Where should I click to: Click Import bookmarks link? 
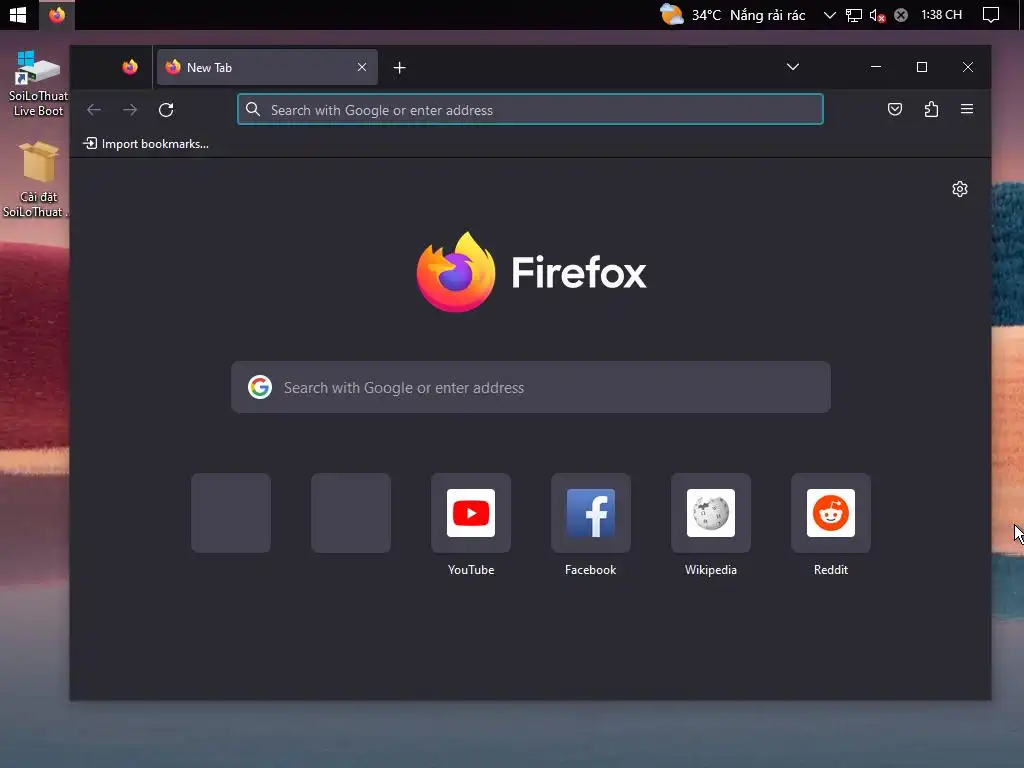[x=146, y=144]
